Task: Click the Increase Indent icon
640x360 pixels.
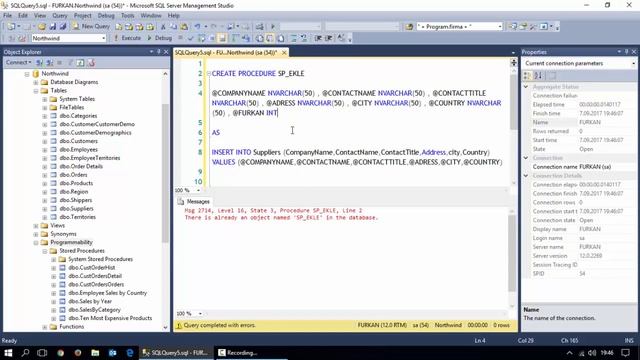Action: (329, 38)
